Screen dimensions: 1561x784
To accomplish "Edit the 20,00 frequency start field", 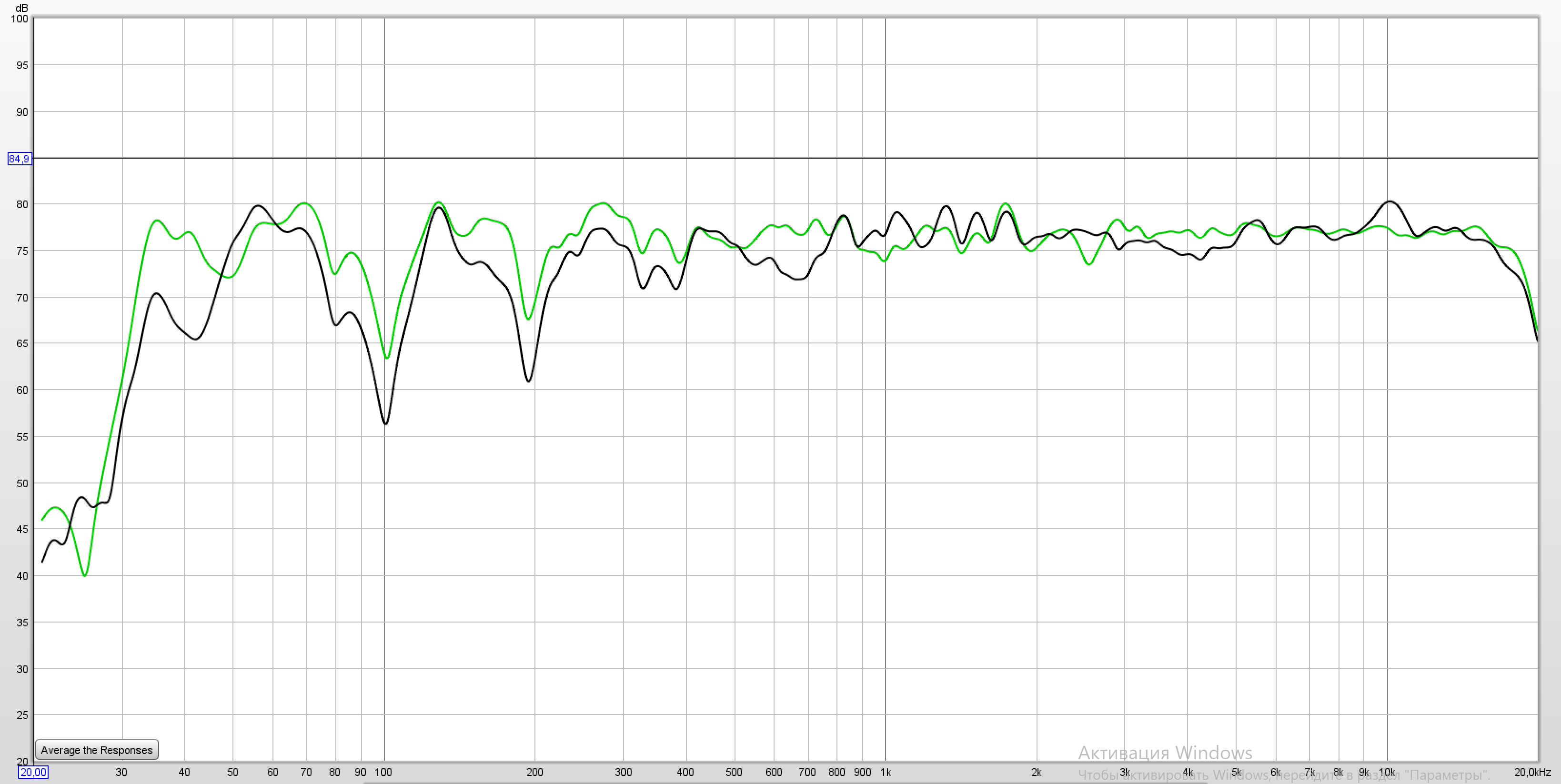I will (33, 772).
